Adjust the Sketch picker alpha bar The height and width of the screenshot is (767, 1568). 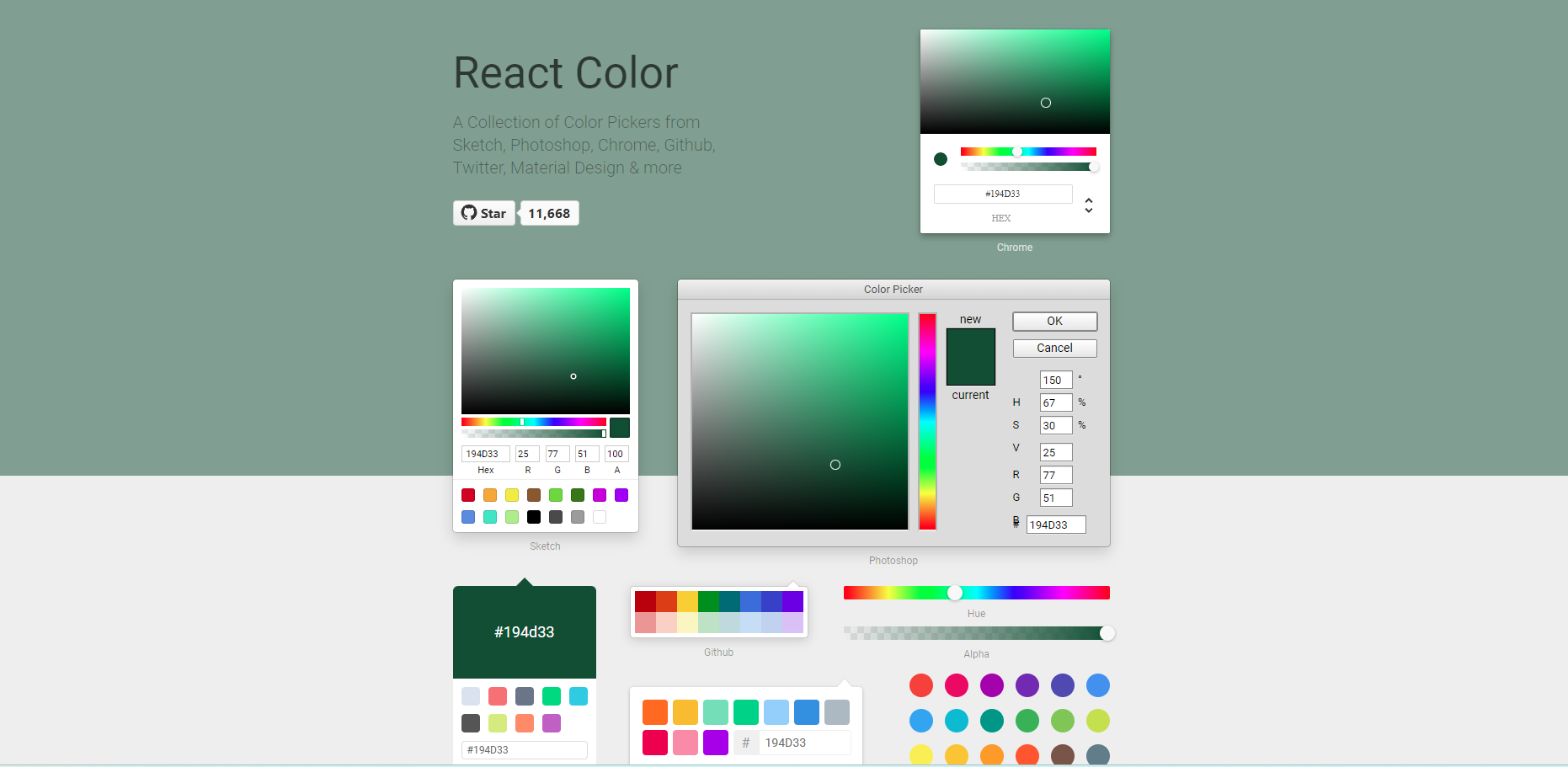534,434
